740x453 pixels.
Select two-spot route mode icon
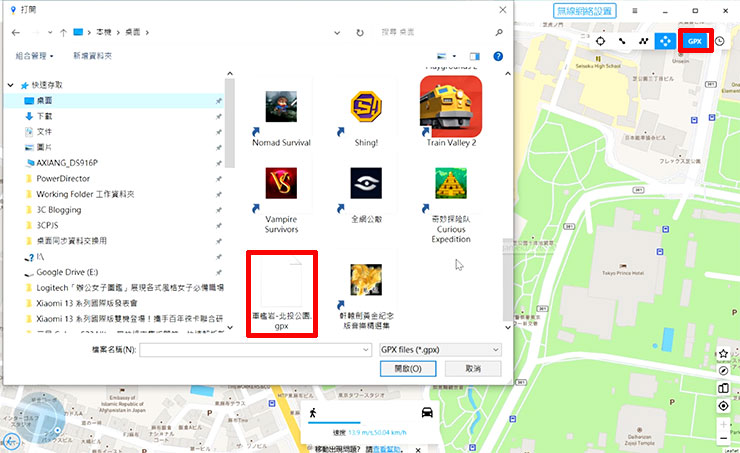(622, 41)
